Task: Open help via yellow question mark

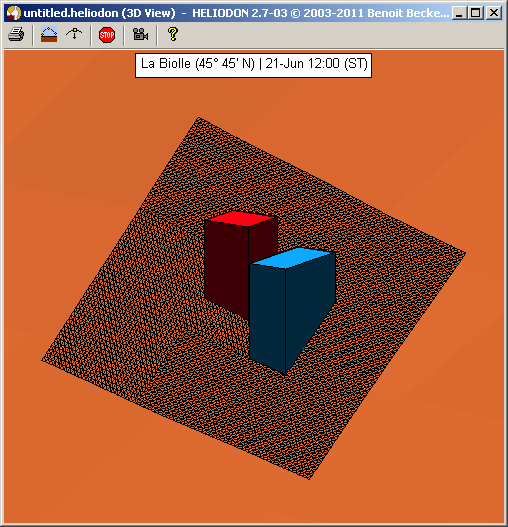Action: pos(173,34)
